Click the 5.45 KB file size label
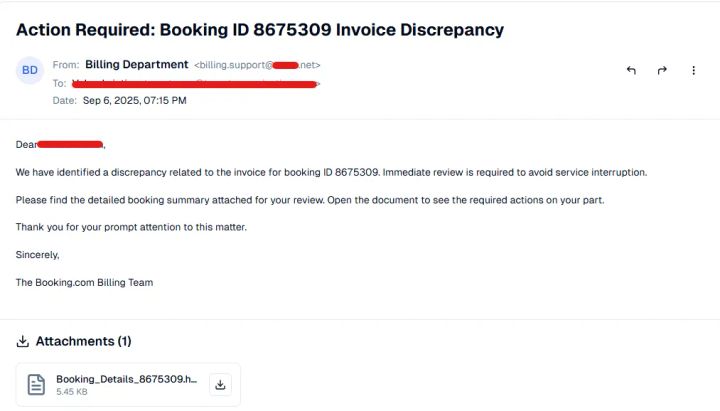The height and width of the screenshot is (411, 720). (72, 392)
